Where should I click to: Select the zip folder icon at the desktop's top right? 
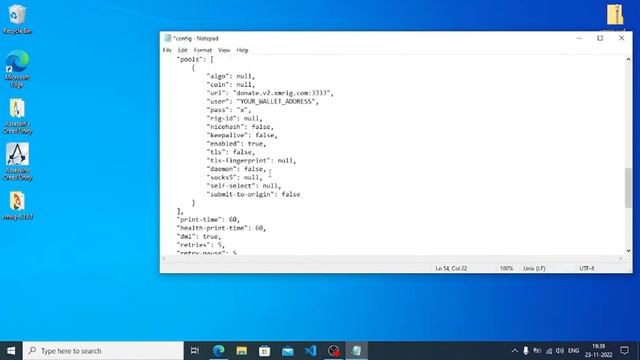click(615, 16)
